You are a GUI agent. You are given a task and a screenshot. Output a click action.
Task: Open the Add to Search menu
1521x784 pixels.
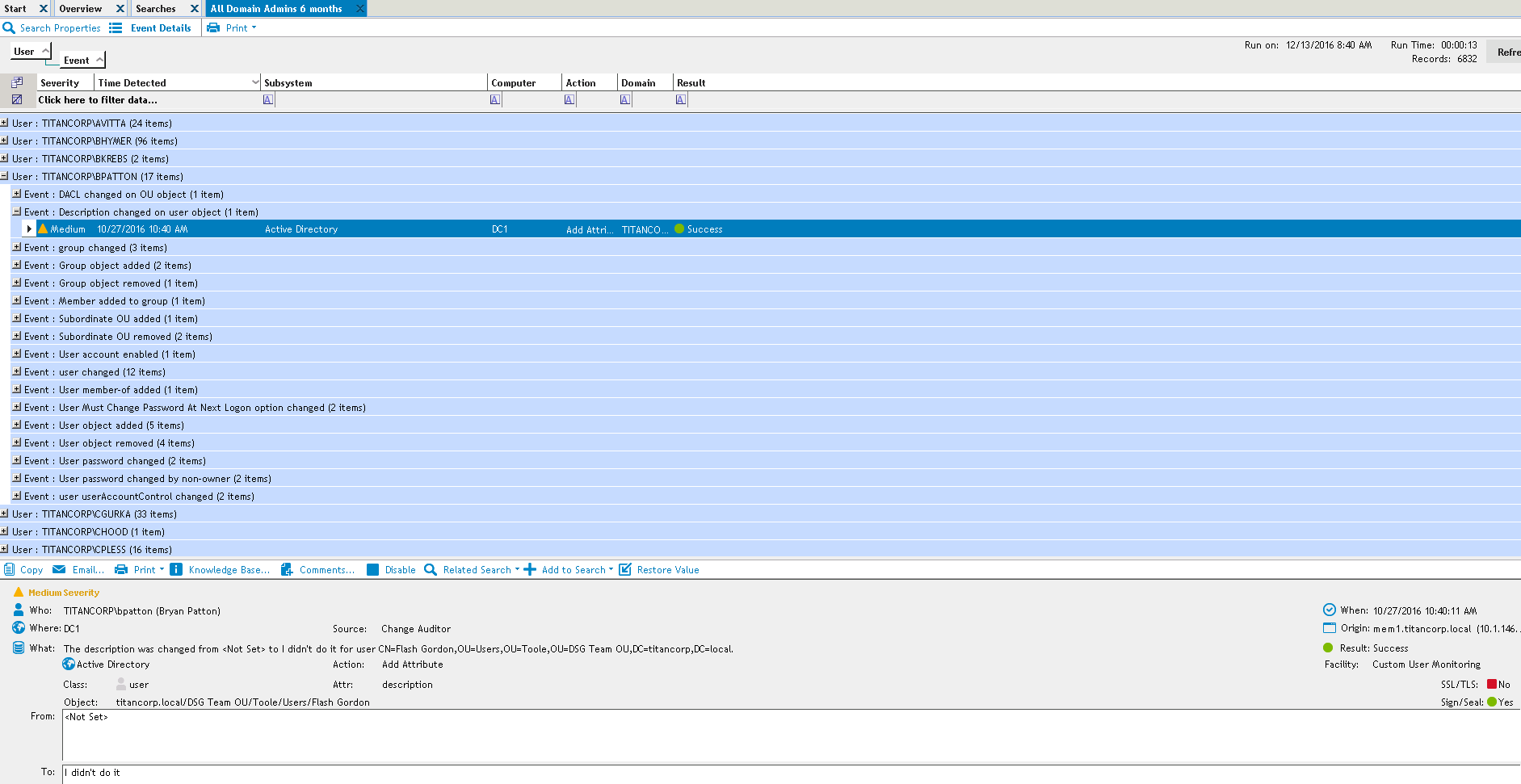coord(574,570)
